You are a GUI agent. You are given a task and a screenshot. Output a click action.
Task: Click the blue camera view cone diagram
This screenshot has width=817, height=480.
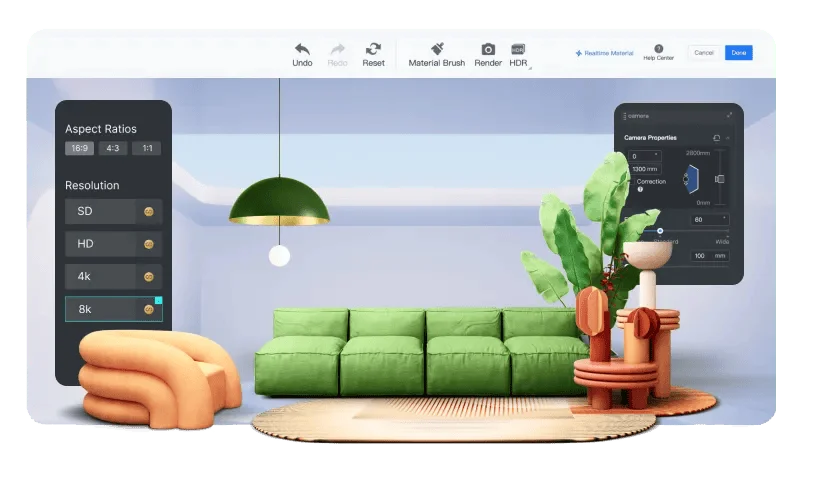coord(692,179)
